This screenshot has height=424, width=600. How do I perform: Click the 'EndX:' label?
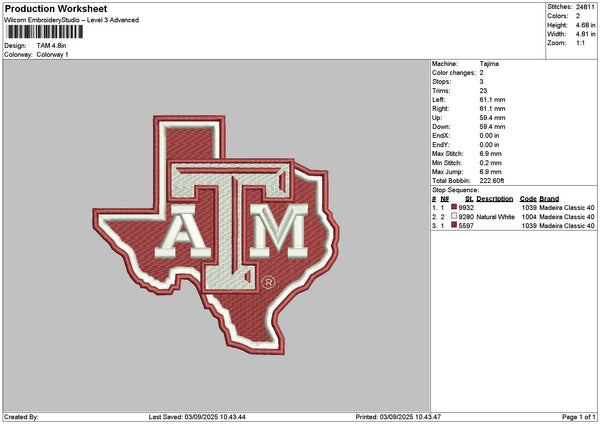coord(441,136)
